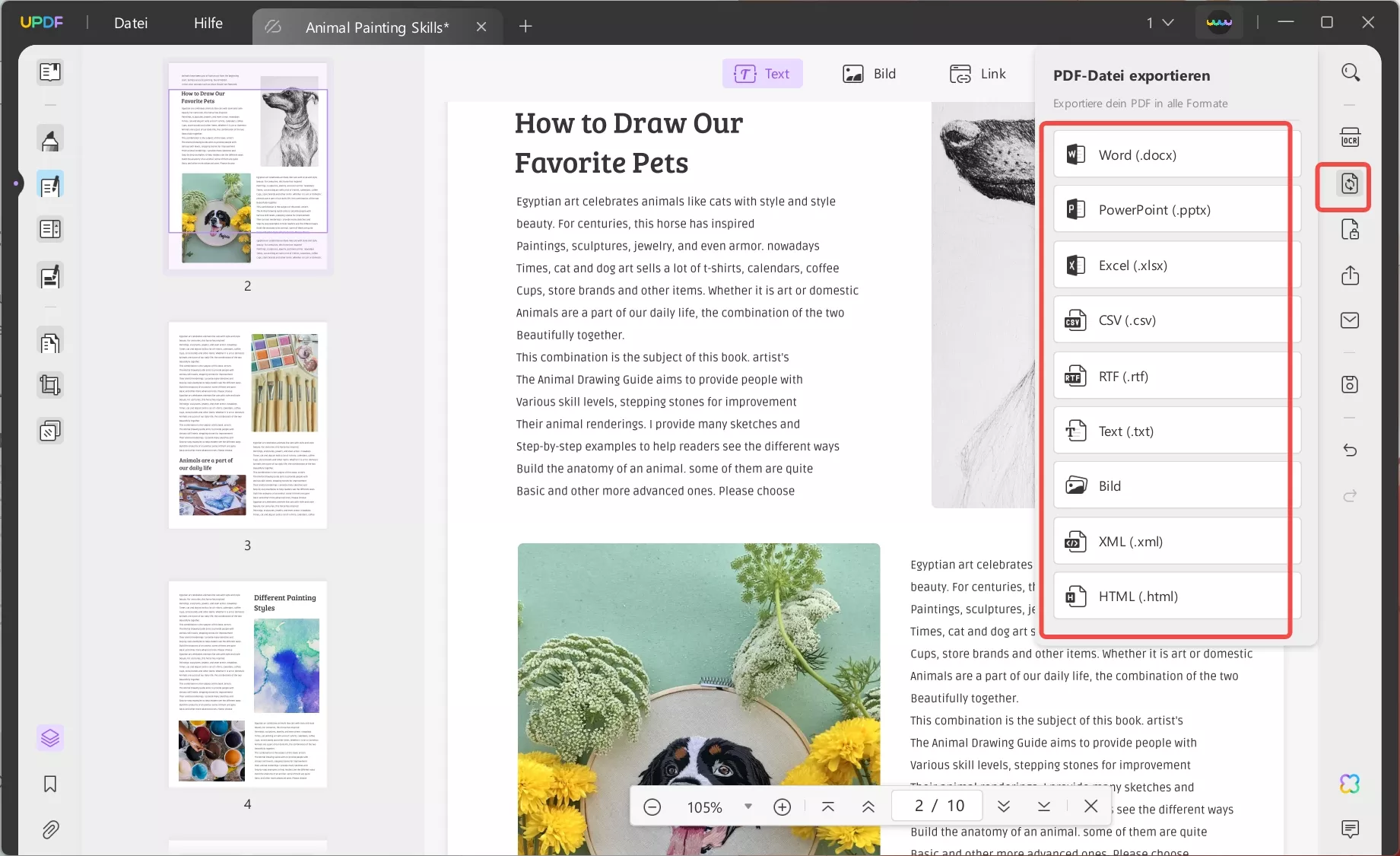Click the heading How to Draw Our Favorite Pets
The width and height of the screenshot is (1400, 856).
[x=628, y=143]
